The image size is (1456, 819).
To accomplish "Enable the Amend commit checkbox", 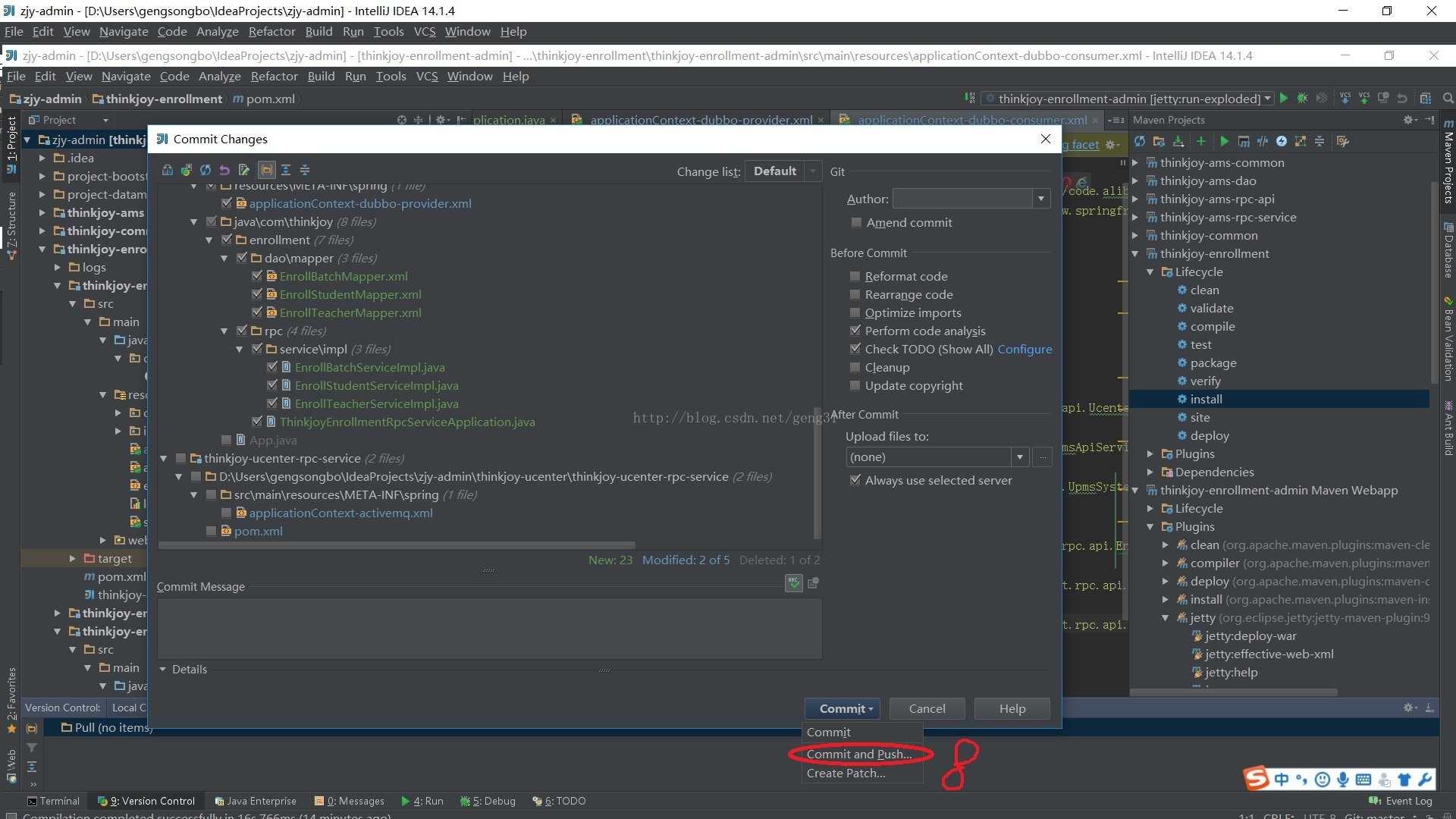I will [855, 222].
